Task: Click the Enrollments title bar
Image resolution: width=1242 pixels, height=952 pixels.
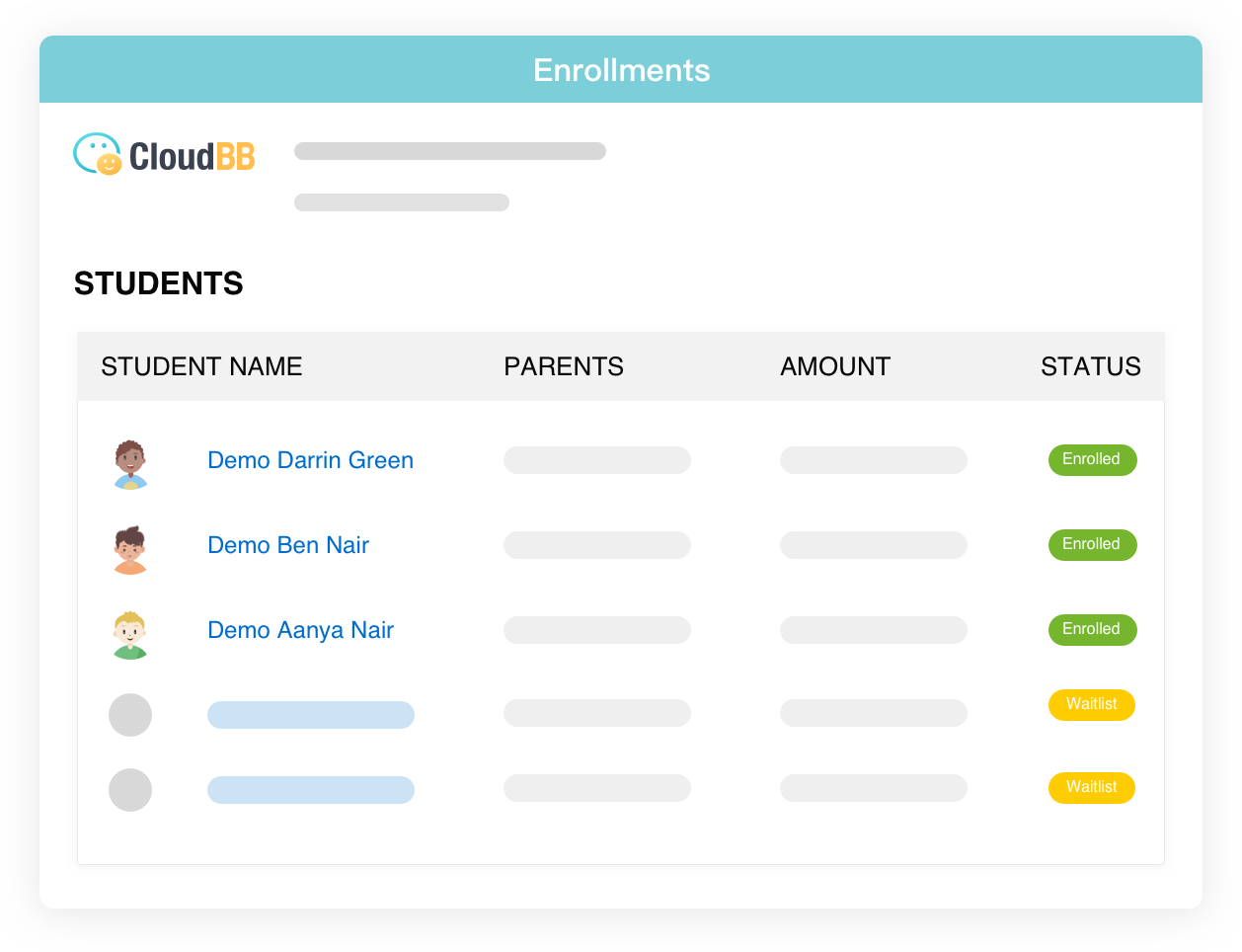Action: (x=621, y=69)
